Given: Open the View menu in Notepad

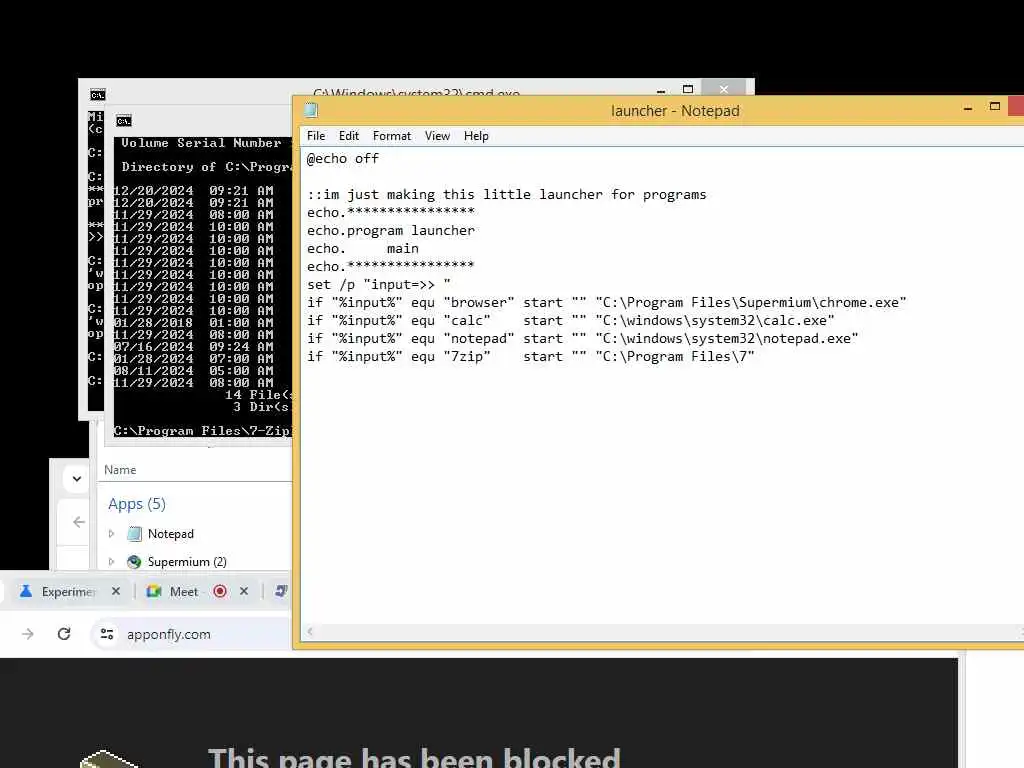Looking at the screenshot, I should [x=437, y=136].
